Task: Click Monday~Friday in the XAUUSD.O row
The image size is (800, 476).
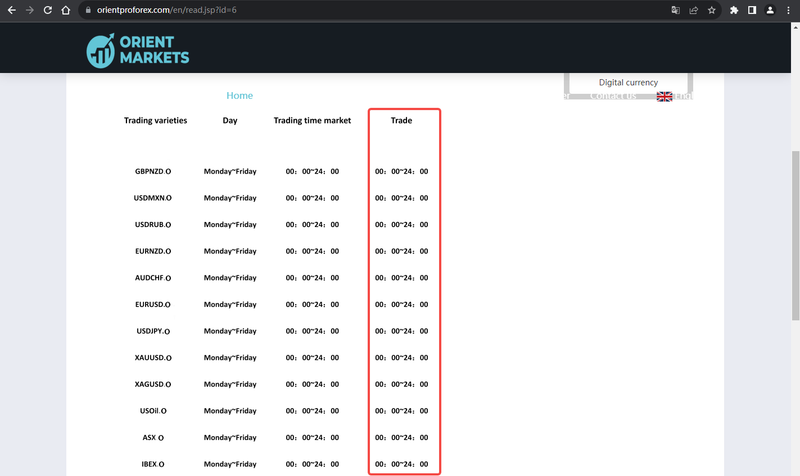Action: (230, 358)
